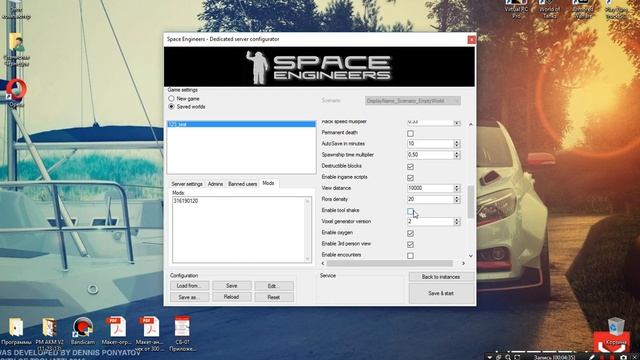Open the Banned users tab
Image resolution: width=640 pixels, height=360 pixels.
click(x=242, y=184)
